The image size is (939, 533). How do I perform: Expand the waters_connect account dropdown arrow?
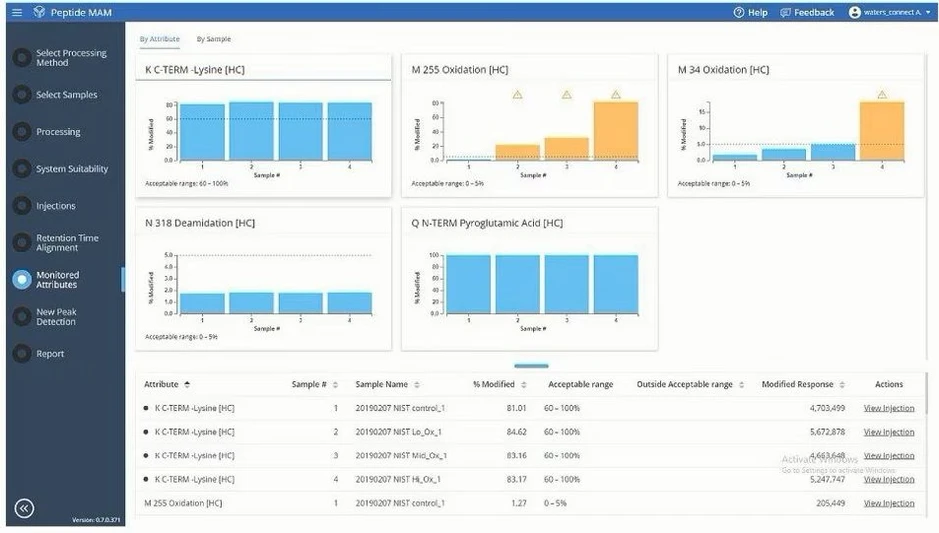point(928,12)
